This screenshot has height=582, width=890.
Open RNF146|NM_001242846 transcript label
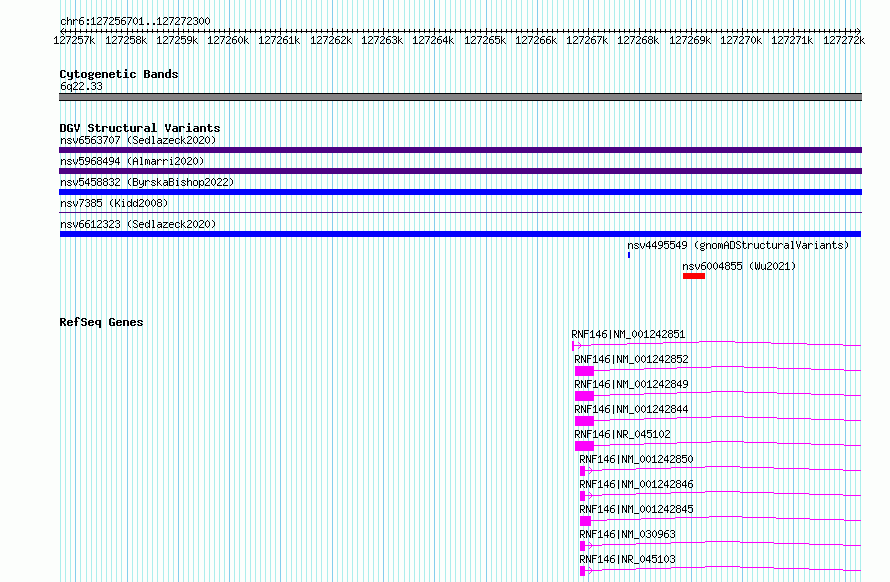636,484
